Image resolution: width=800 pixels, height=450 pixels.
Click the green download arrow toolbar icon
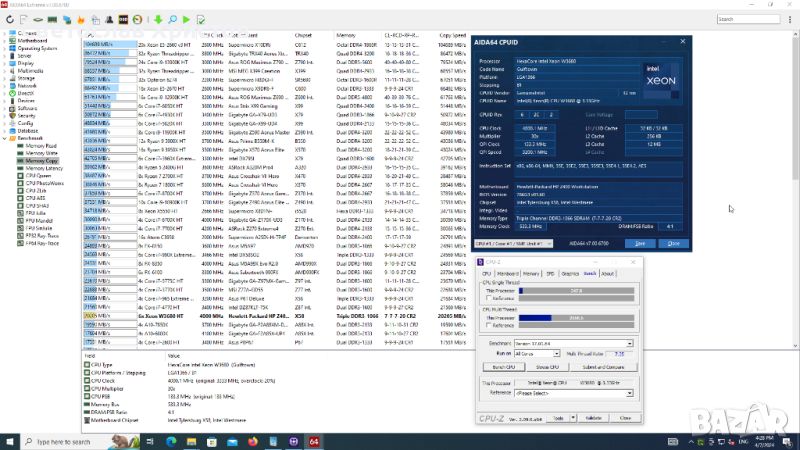tap(158, 19)
